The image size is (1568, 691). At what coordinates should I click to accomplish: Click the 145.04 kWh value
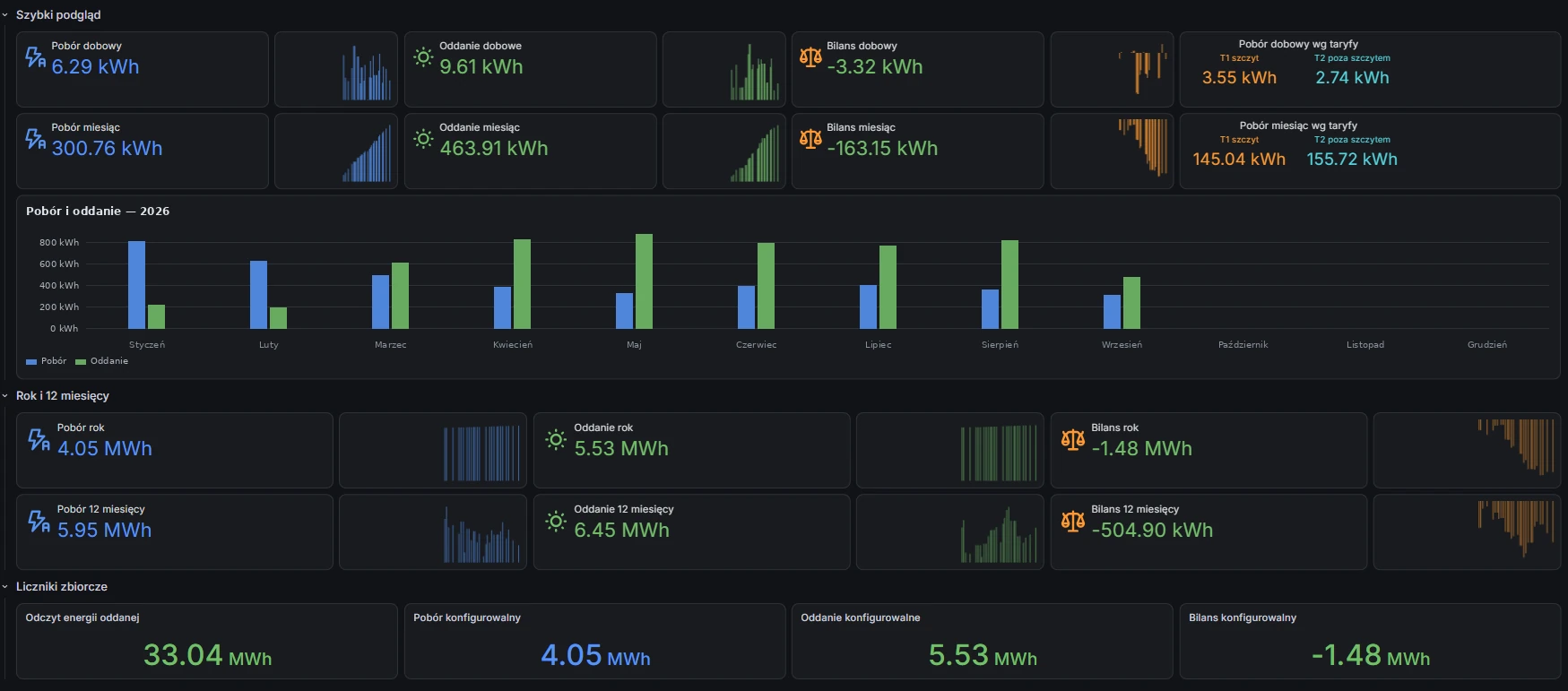tap(1239, 160)
